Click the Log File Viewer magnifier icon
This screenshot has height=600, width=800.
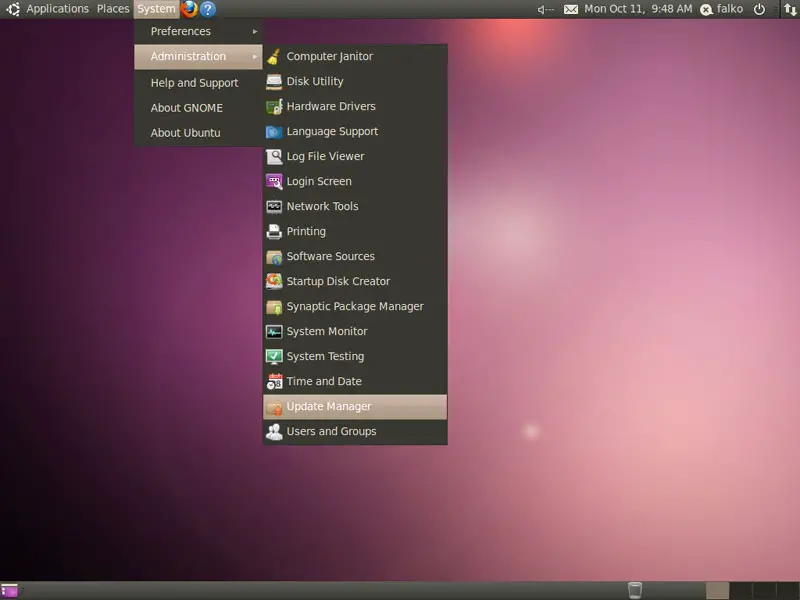pyautogui.click(x=274, y=157)
